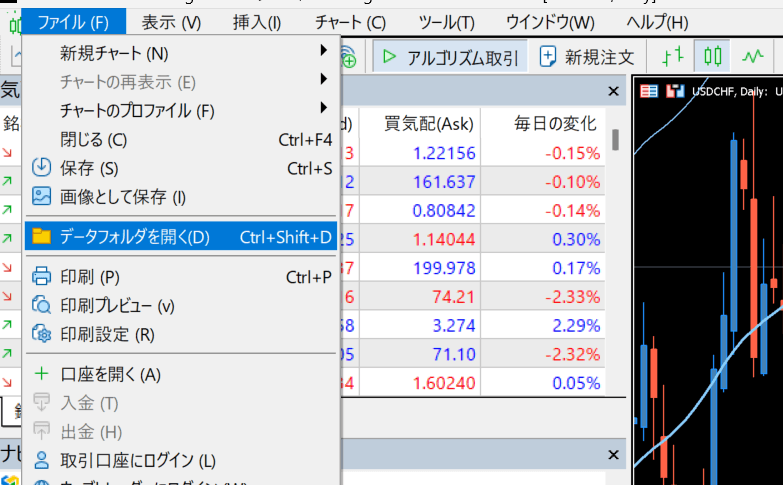783x485 pixels.
Task: Choose 保存 (S) menu entry
Action: [x=181, y=168]
